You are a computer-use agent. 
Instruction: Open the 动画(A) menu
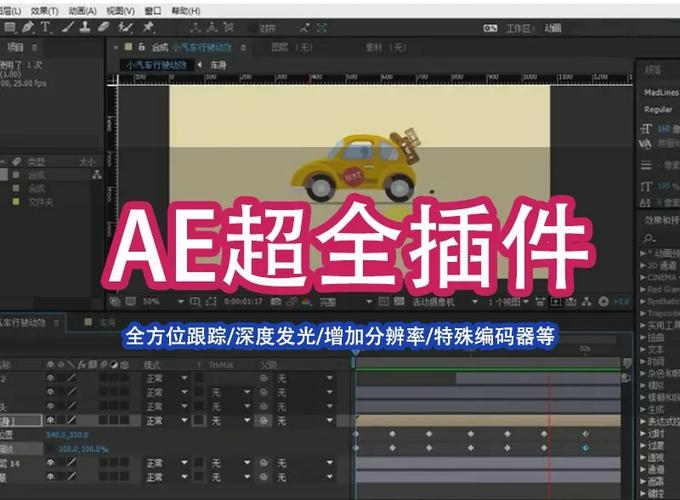pyautogui.click(x=82, y=11)
